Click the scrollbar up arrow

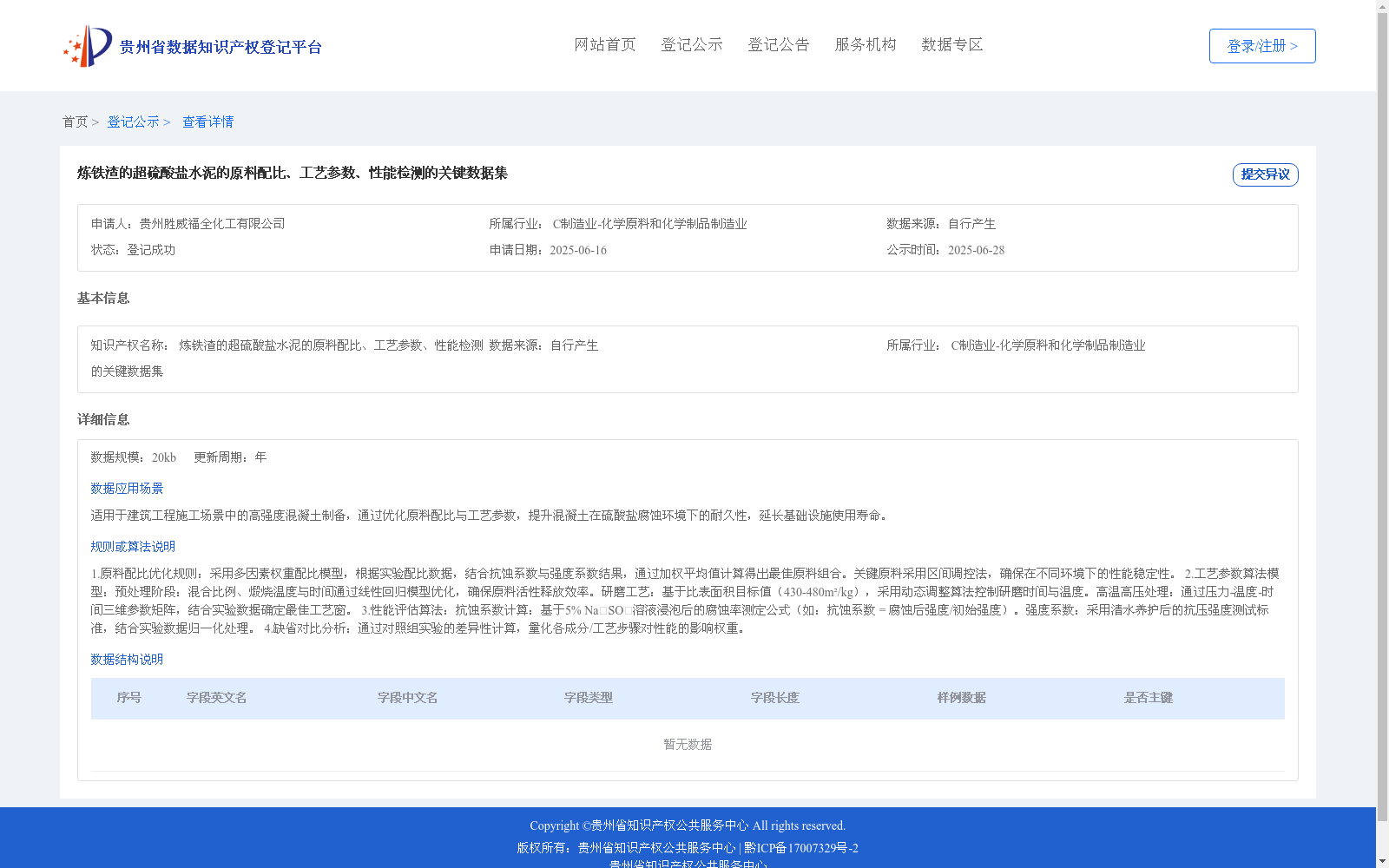[1382, 6]
